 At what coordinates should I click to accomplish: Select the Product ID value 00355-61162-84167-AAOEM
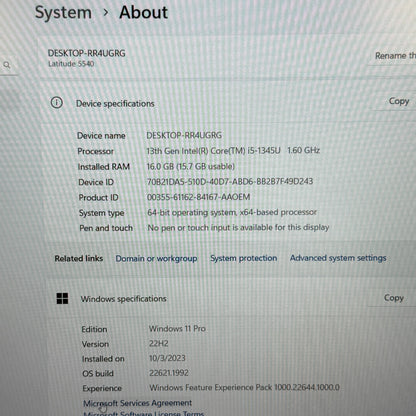198,197
